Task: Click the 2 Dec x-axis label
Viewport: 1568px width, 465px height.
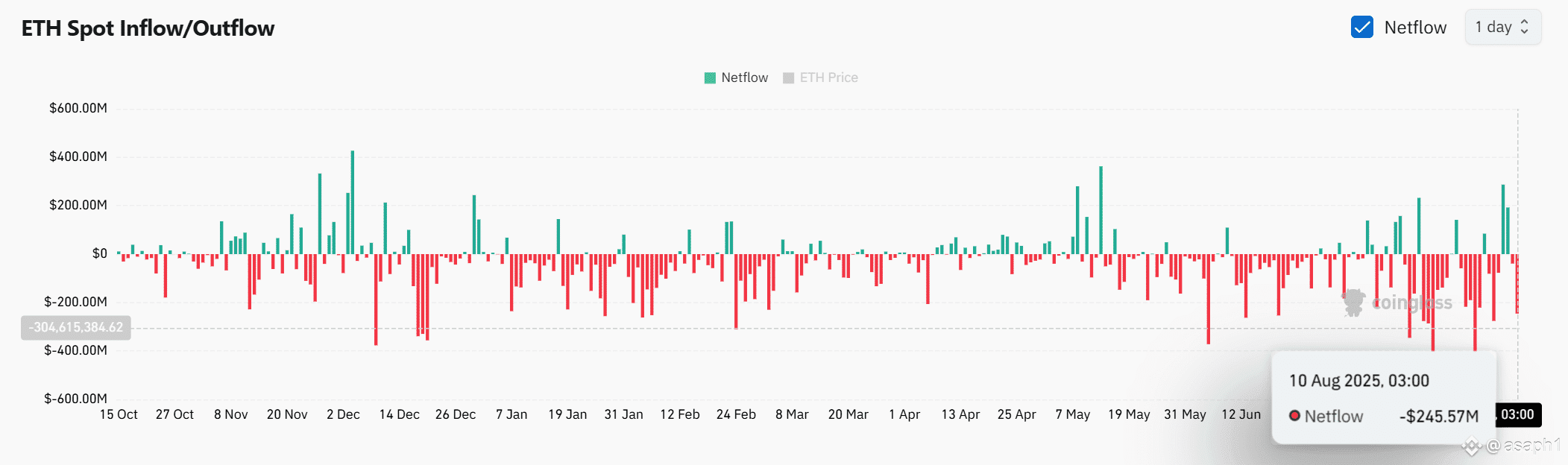Action: pyautogui.click(x=343, y=414)
